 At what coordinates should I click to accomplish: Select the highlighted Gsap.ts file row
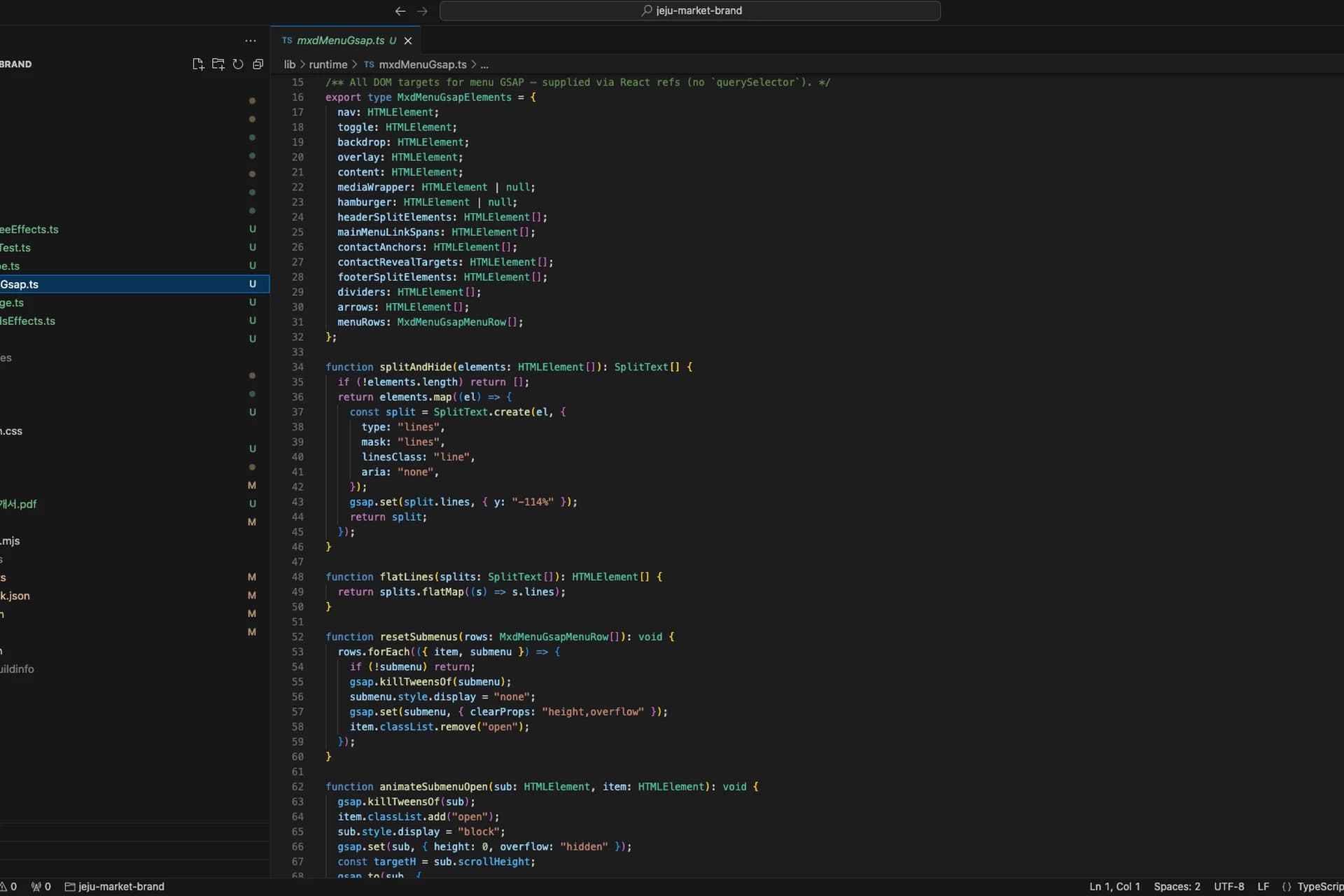point(134,284)
